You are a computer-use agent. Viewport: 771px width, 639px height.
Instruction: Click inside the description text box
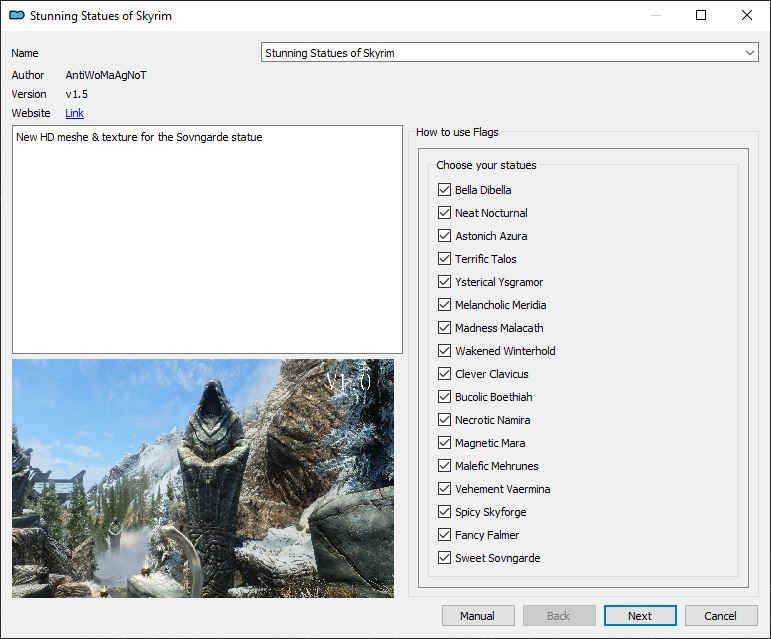point(207,239)
